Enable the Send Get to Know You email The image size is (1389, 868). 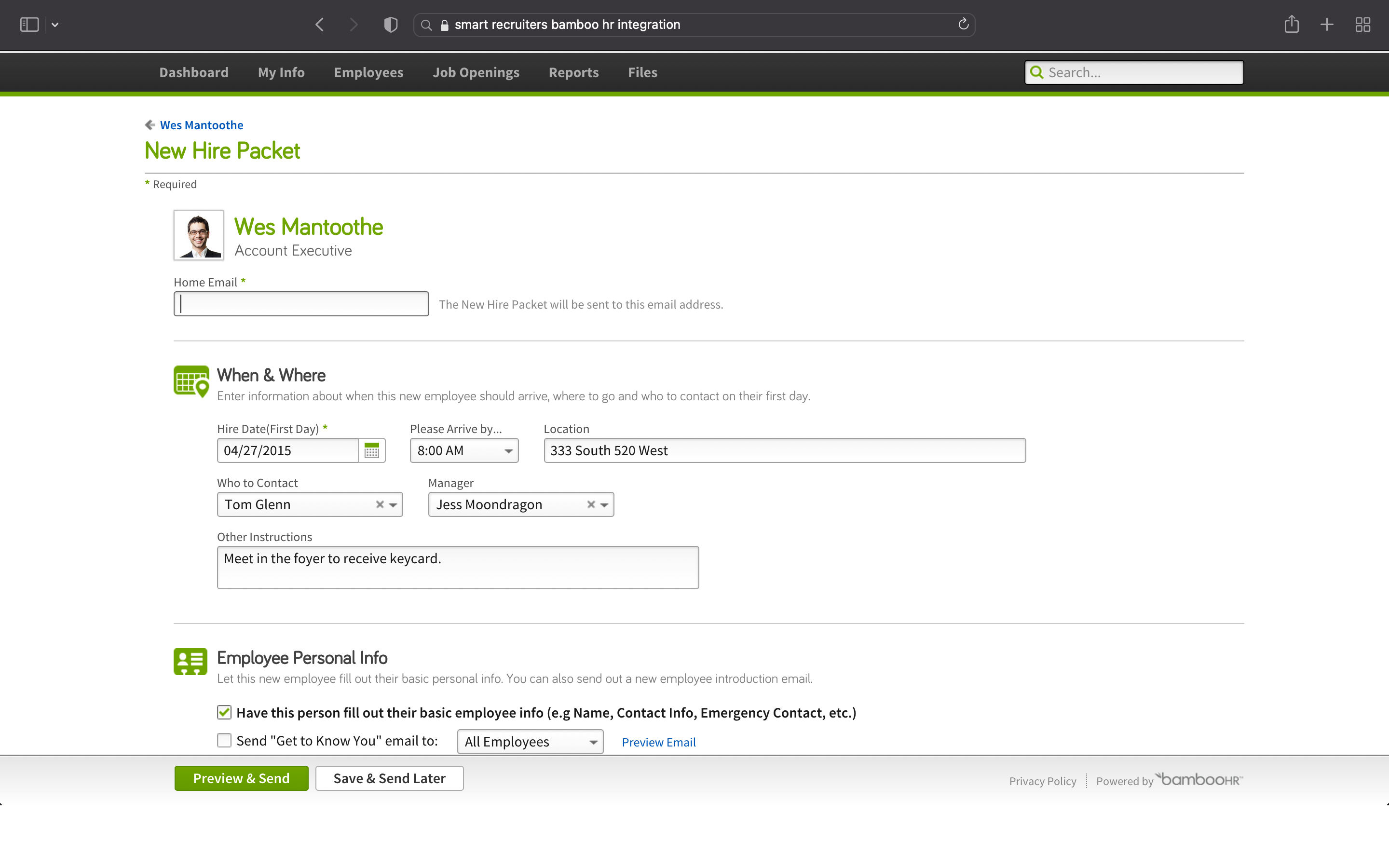coord(223,741)
